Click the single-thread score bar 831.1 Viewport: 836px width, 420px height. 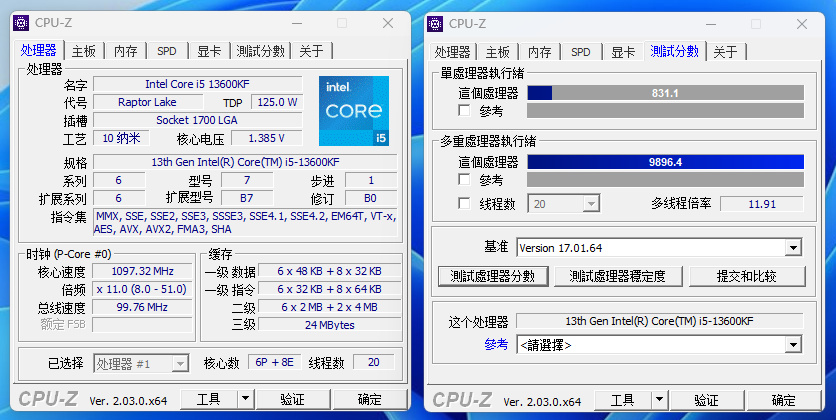665,93
